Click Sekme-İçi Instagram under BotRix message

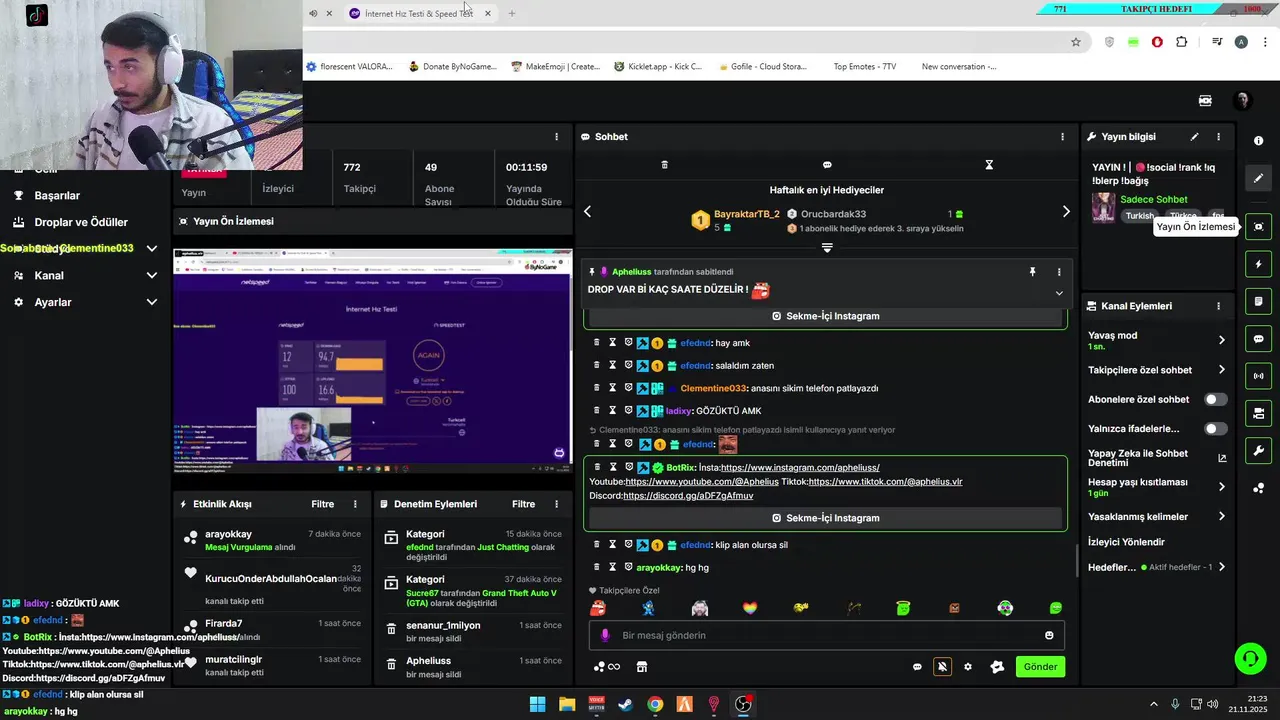coord(825,518)
